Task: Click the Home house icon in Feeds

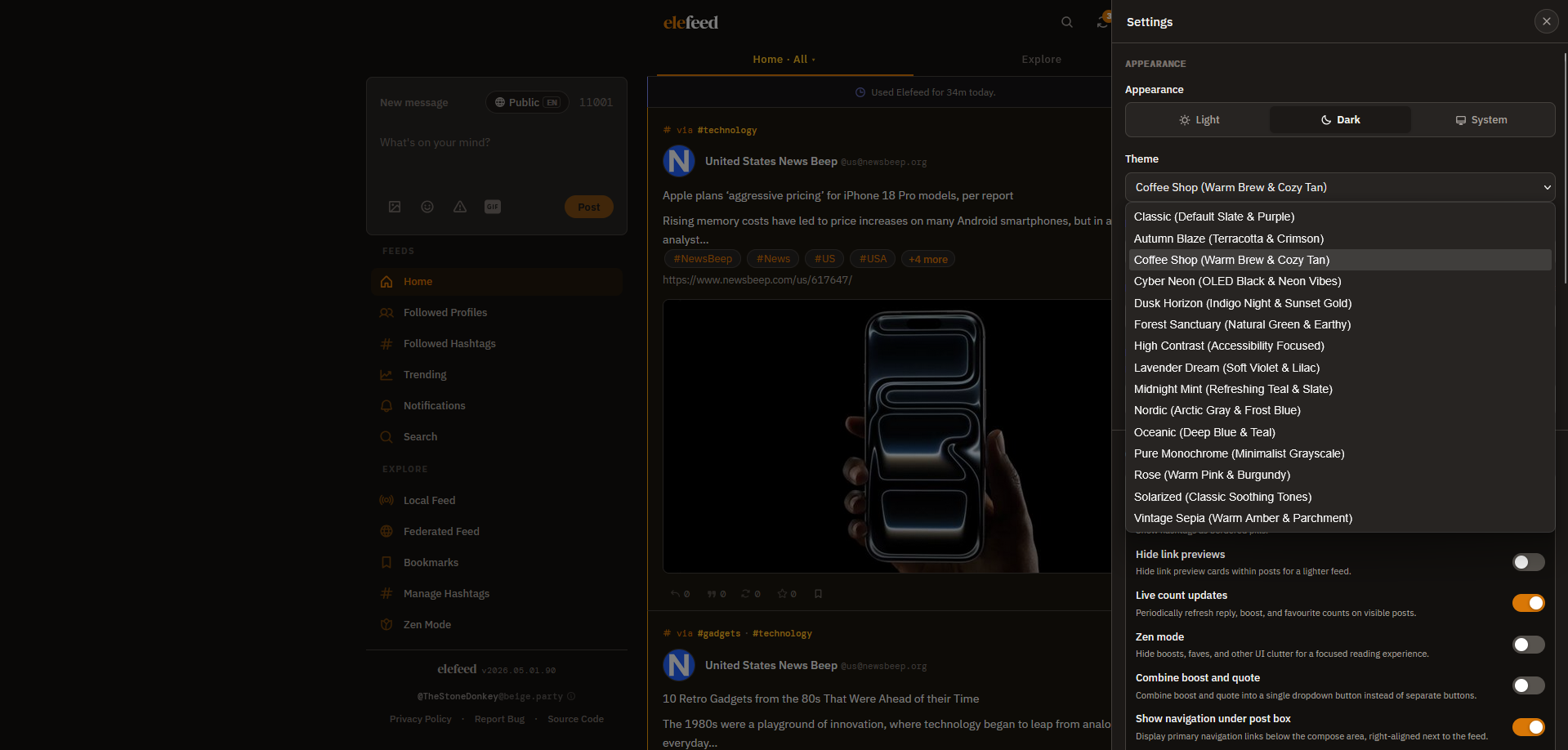Action: click(x=386, y=282)
